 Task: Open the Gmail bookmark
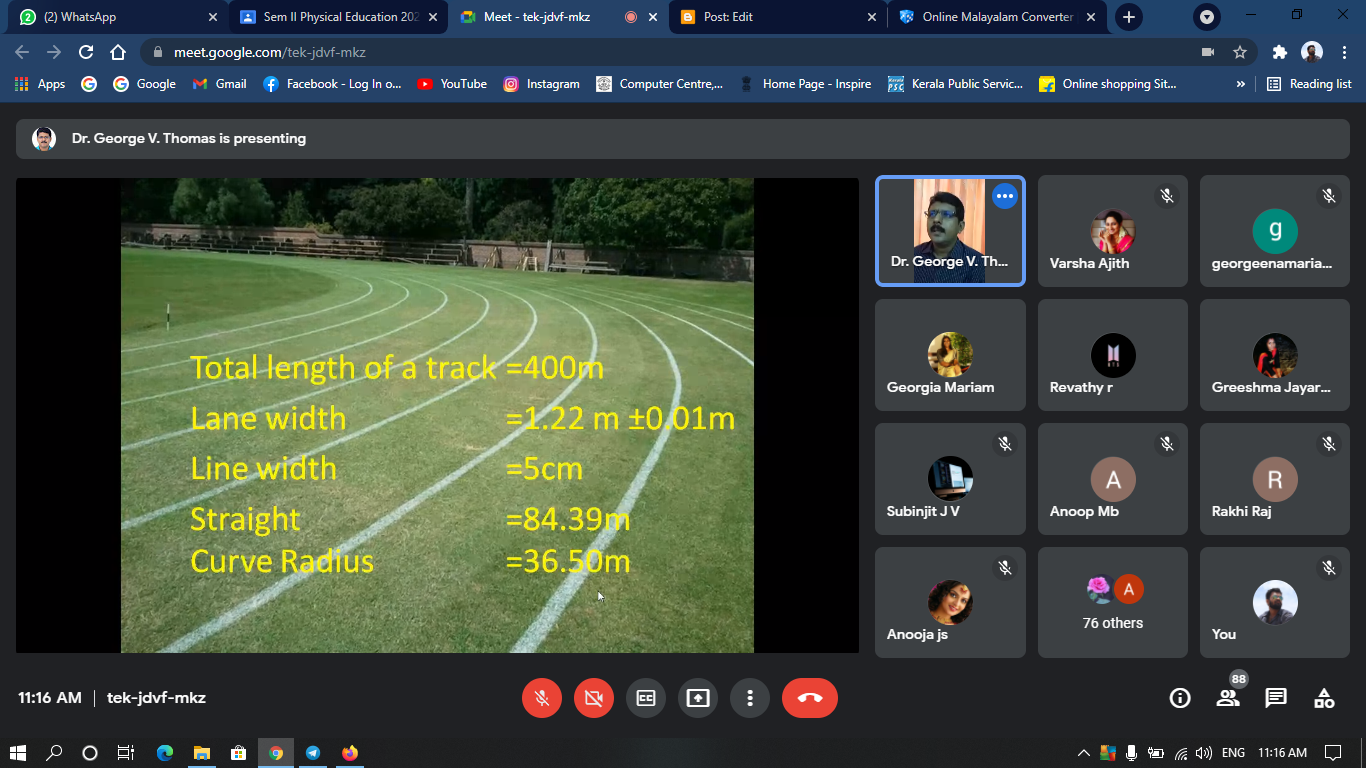pyautogui.click(x=219, y=84)
